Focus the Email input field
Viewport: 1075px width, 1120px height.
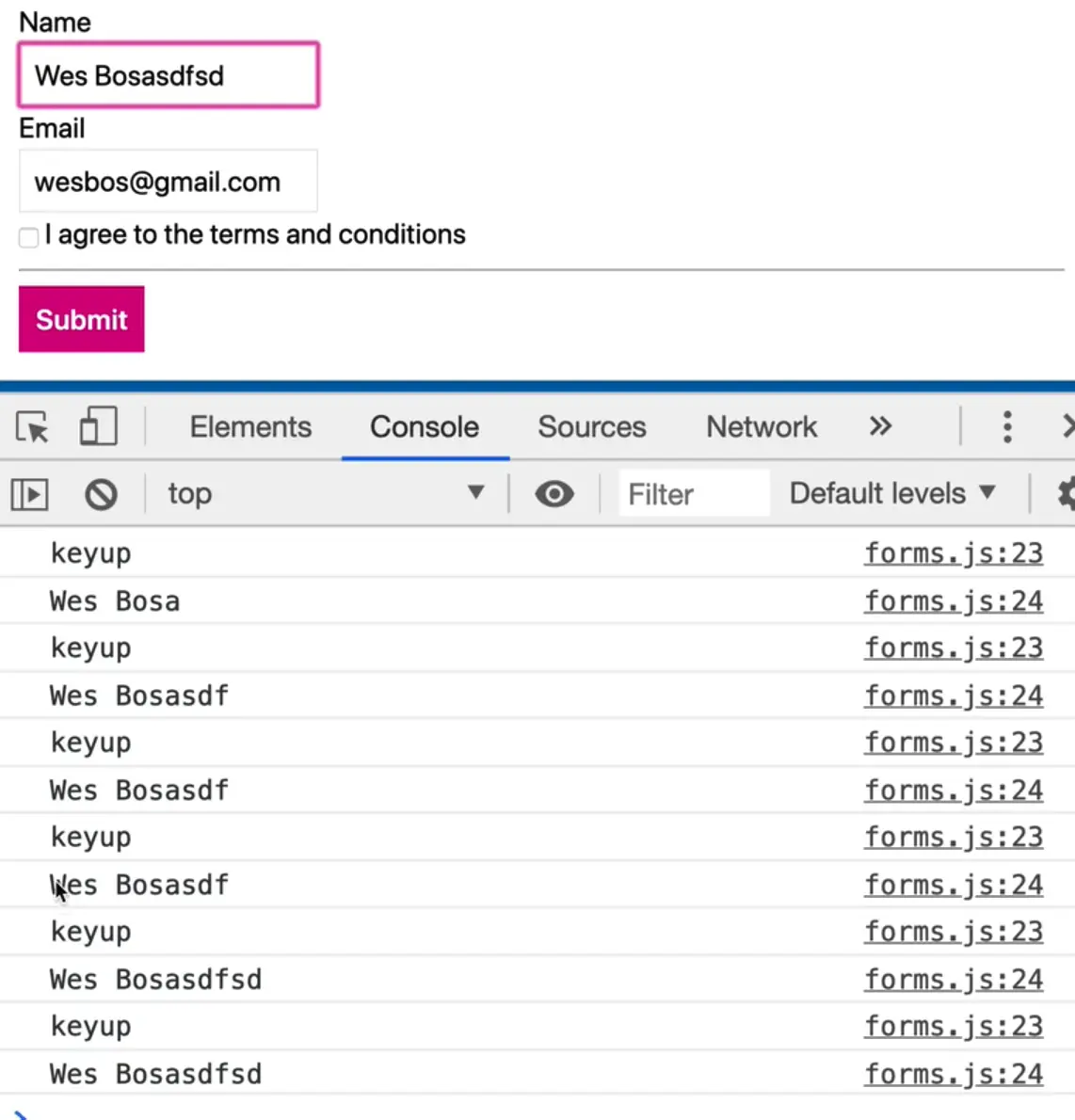168,182
